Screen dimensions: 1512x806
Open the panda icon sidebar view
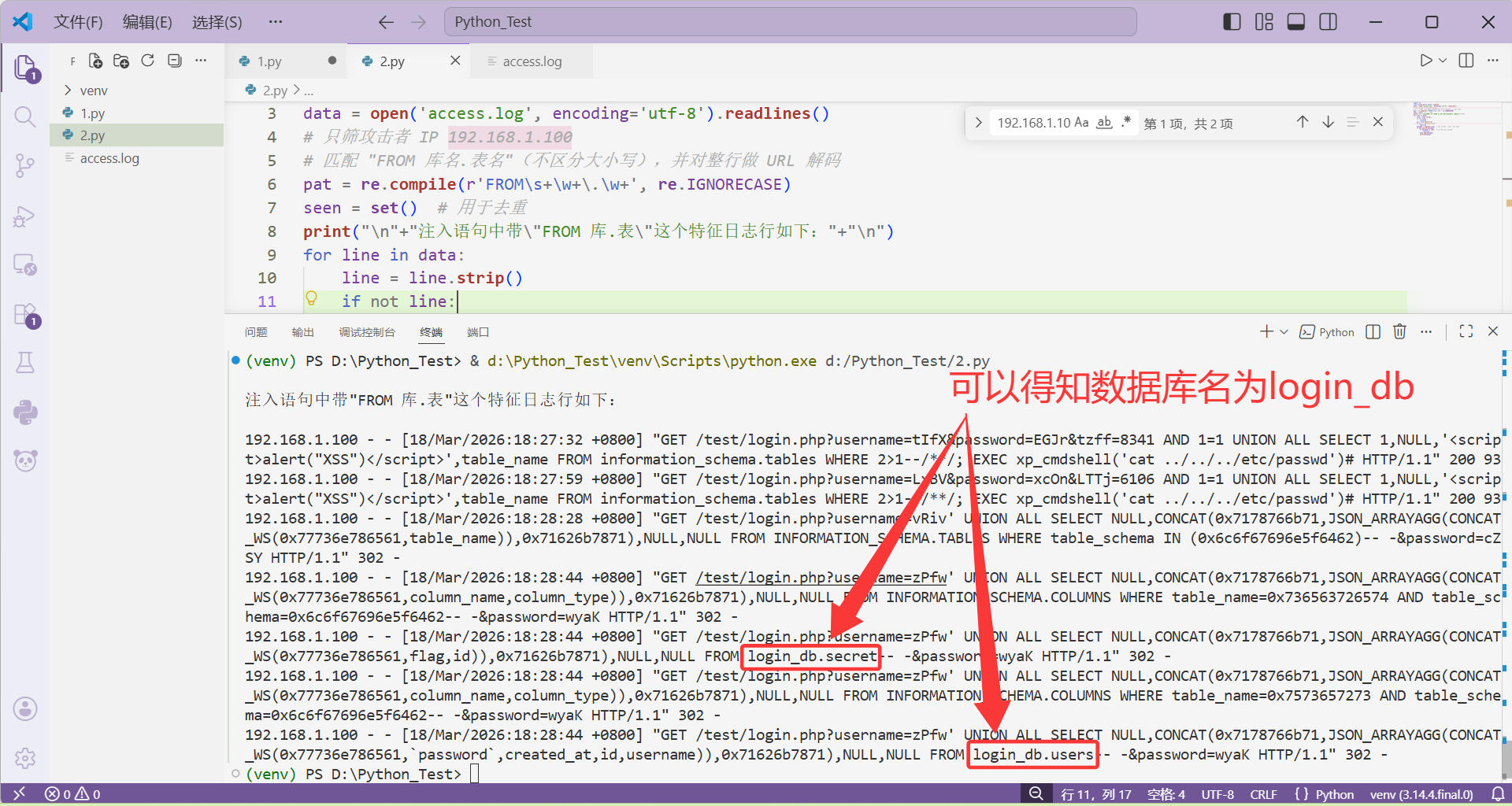point(25,460)
